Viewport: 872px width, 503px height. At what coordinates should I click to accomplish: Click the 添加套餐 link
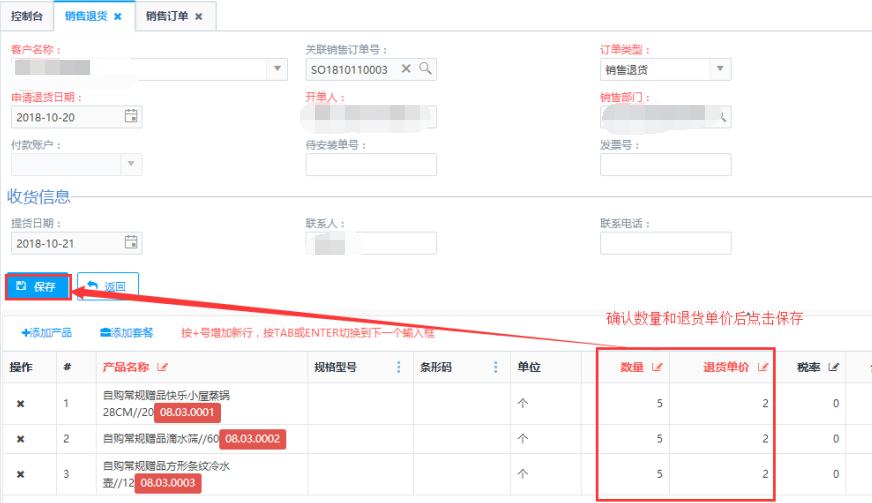[127, 331]
